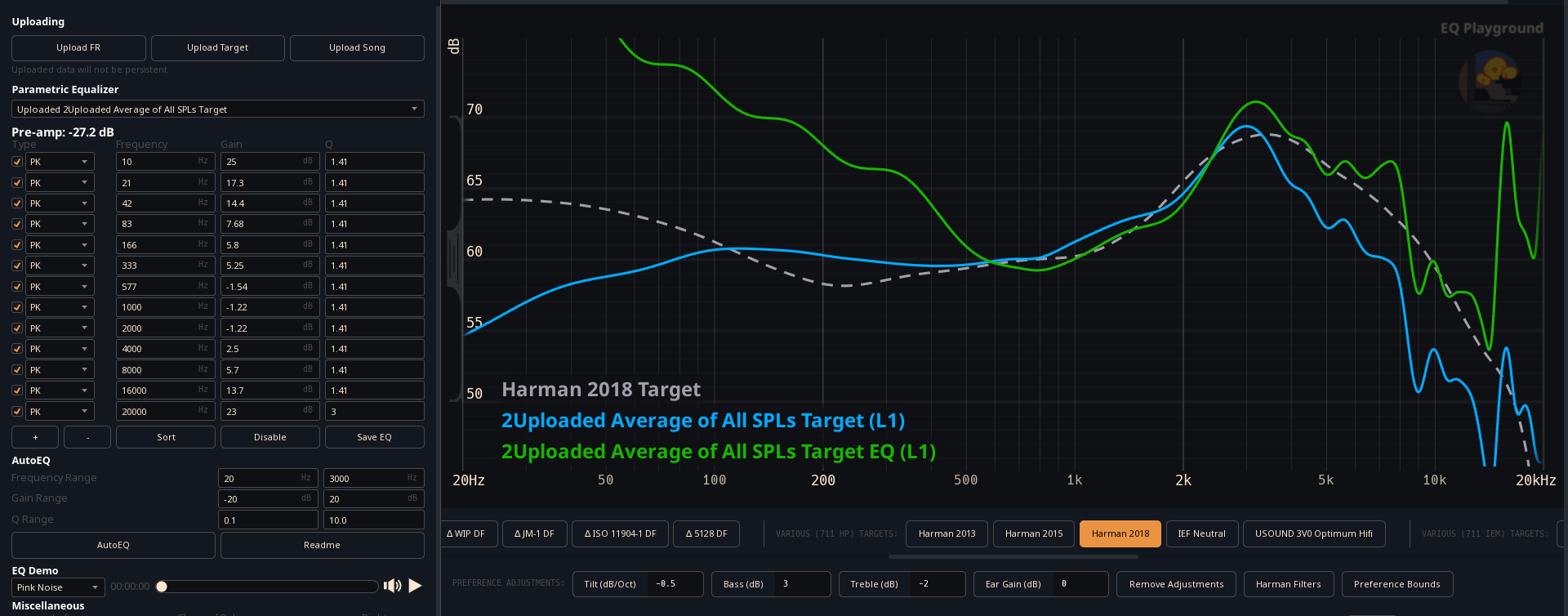Screen dimensions: 1568x616
Task: Click the Save EQ button
Action: click(375, 437)
